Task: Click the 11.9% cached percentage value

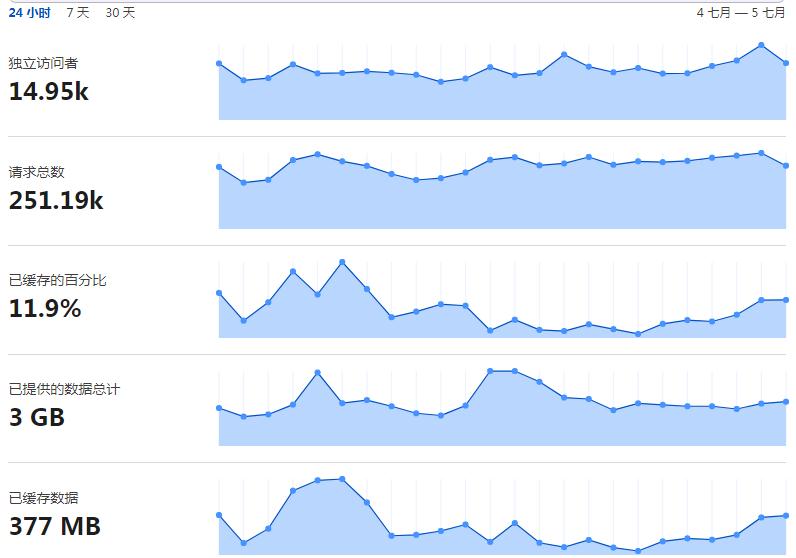Action: point(45,309)
